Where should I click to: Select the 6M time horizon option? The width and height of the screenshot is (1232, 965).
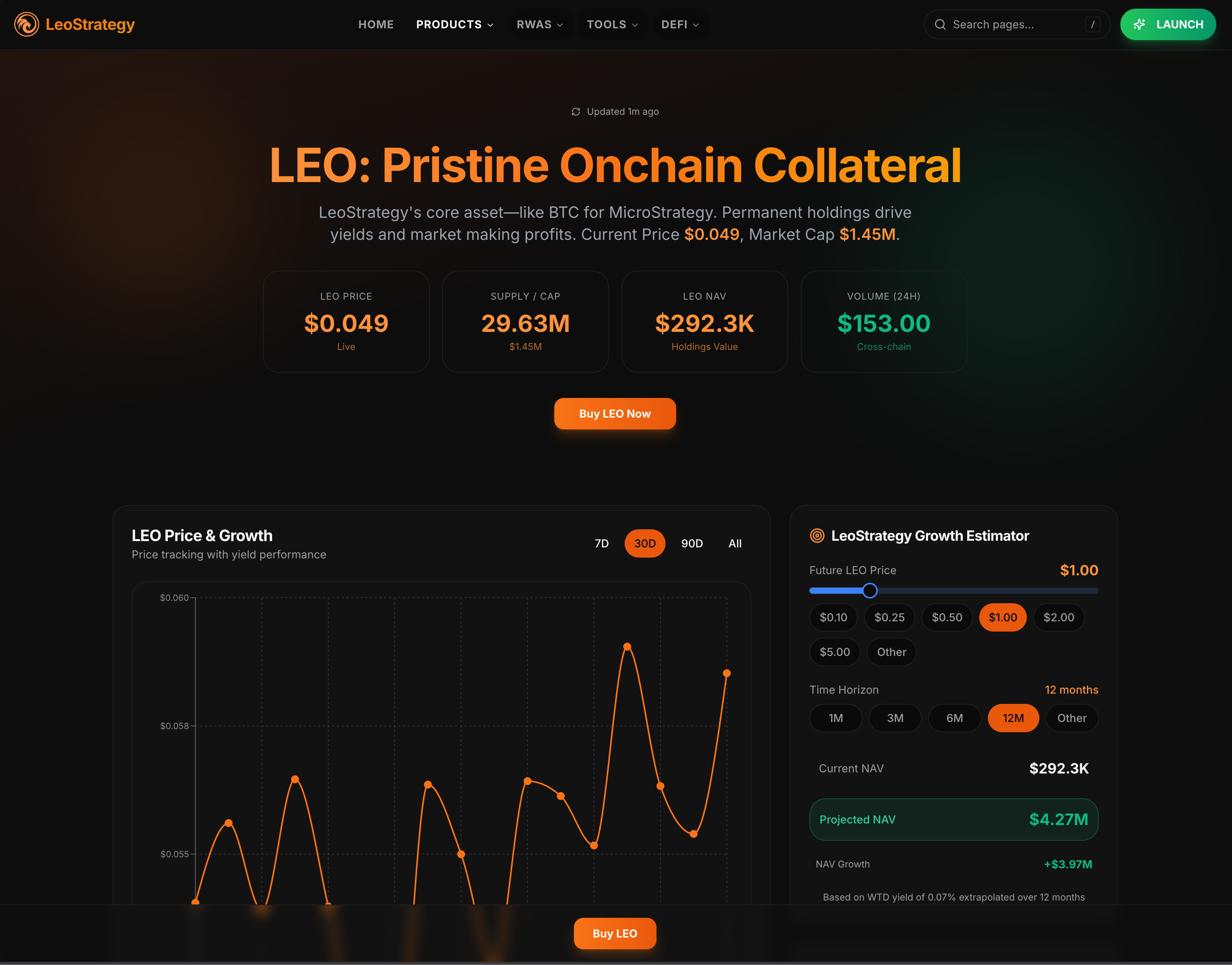954,718
